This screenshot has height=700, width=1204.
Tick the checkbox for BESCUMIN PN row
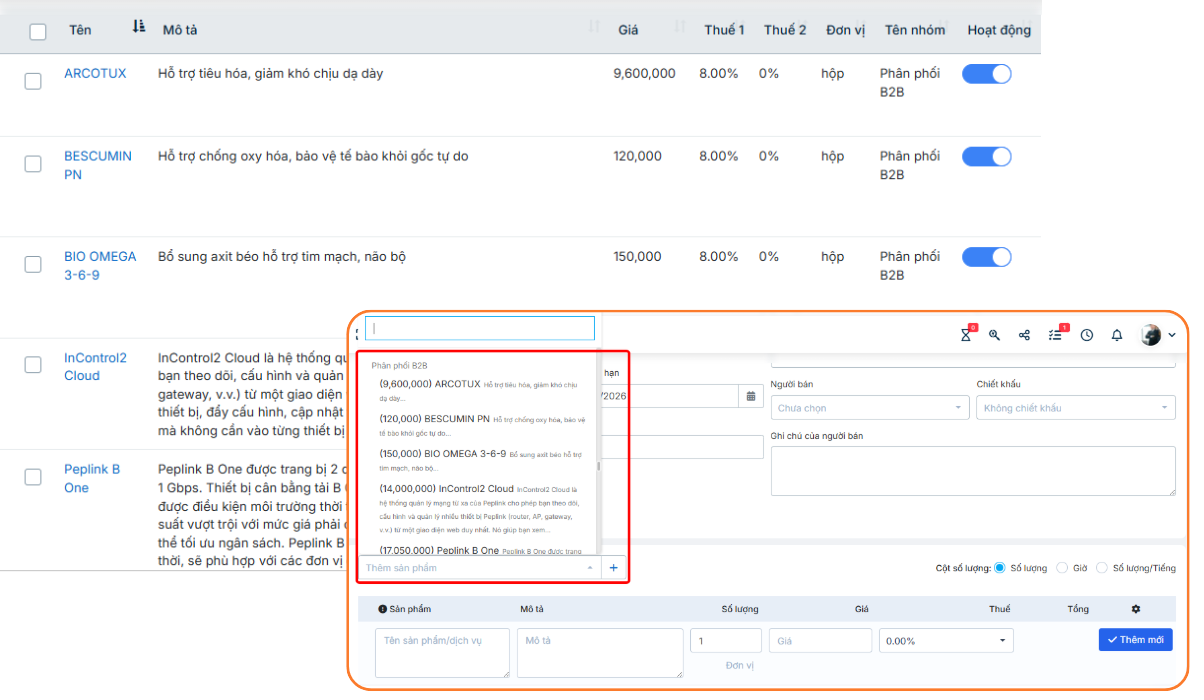[33, 164]
